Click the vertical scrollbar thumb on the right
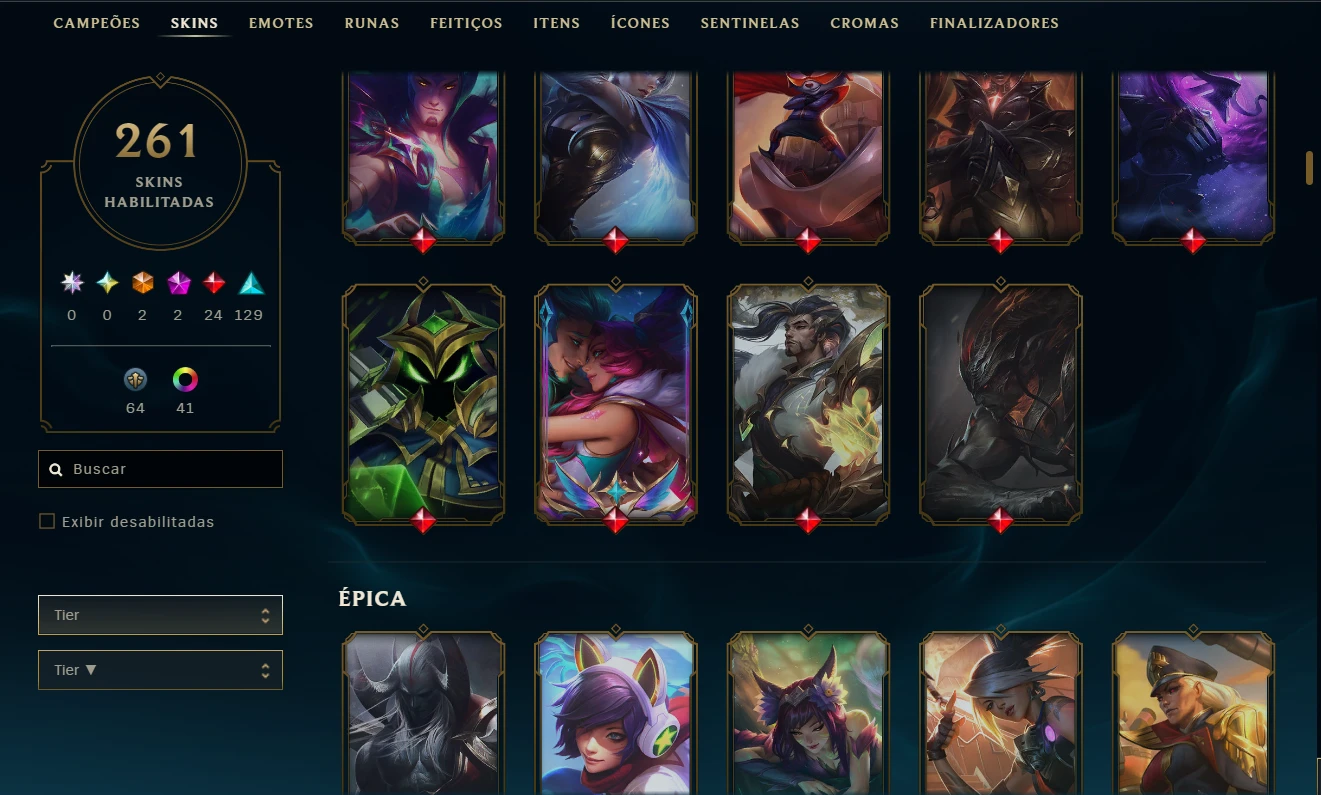 (1309, 168)
